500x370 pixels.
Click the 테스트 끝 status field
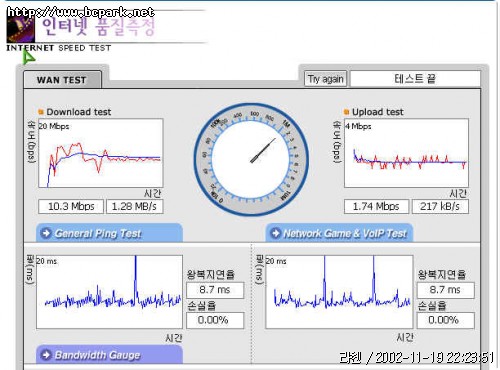[415, 79]
